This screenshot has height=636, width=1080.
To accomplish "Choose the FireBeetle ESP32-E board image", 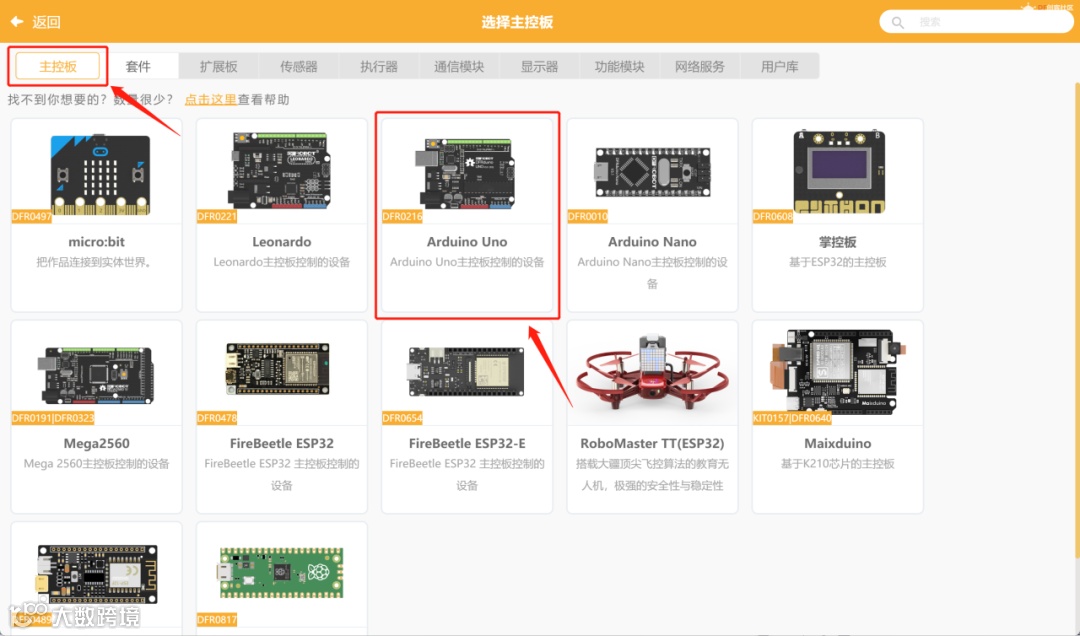I will (x=466, y=371).
